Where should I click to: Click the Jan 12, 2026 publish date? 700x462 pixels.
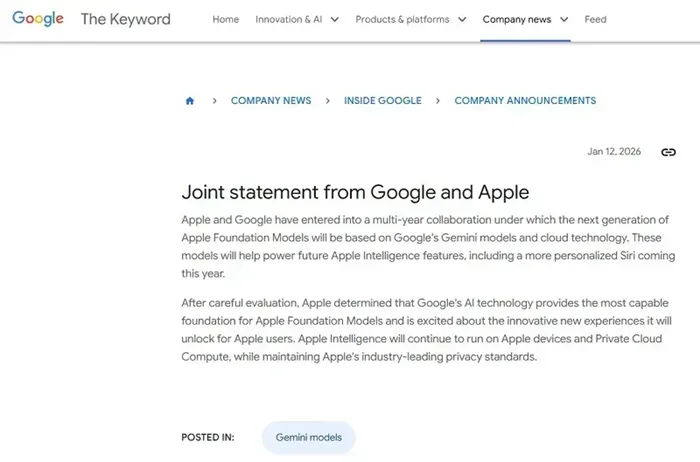click(613, 152)
